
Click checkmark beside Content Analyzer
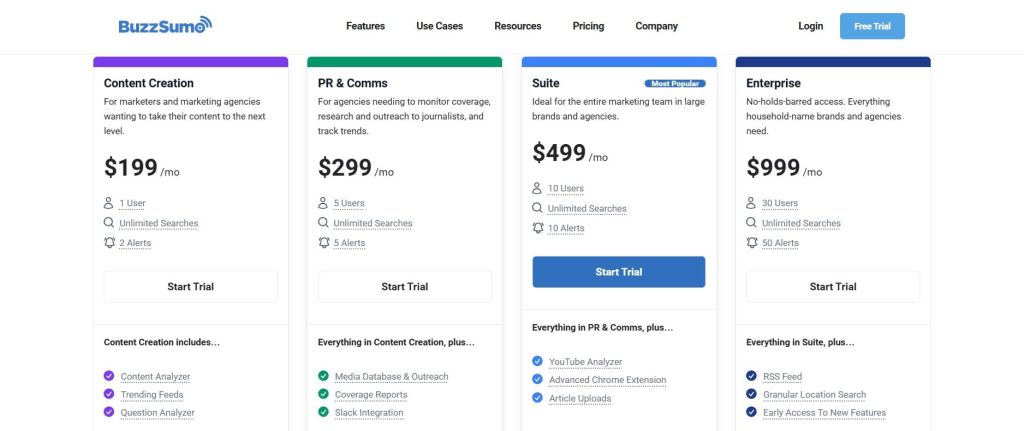coord(109,376)
